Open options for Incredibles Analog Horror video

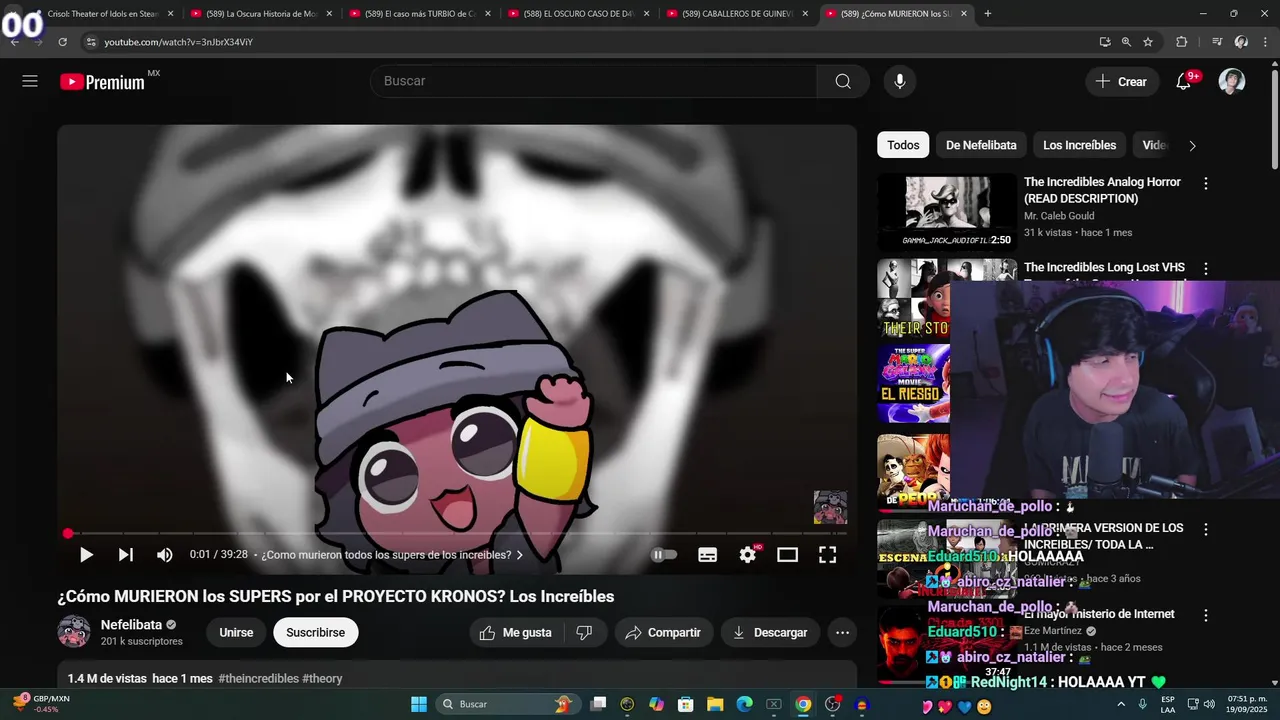(1206, 184)
